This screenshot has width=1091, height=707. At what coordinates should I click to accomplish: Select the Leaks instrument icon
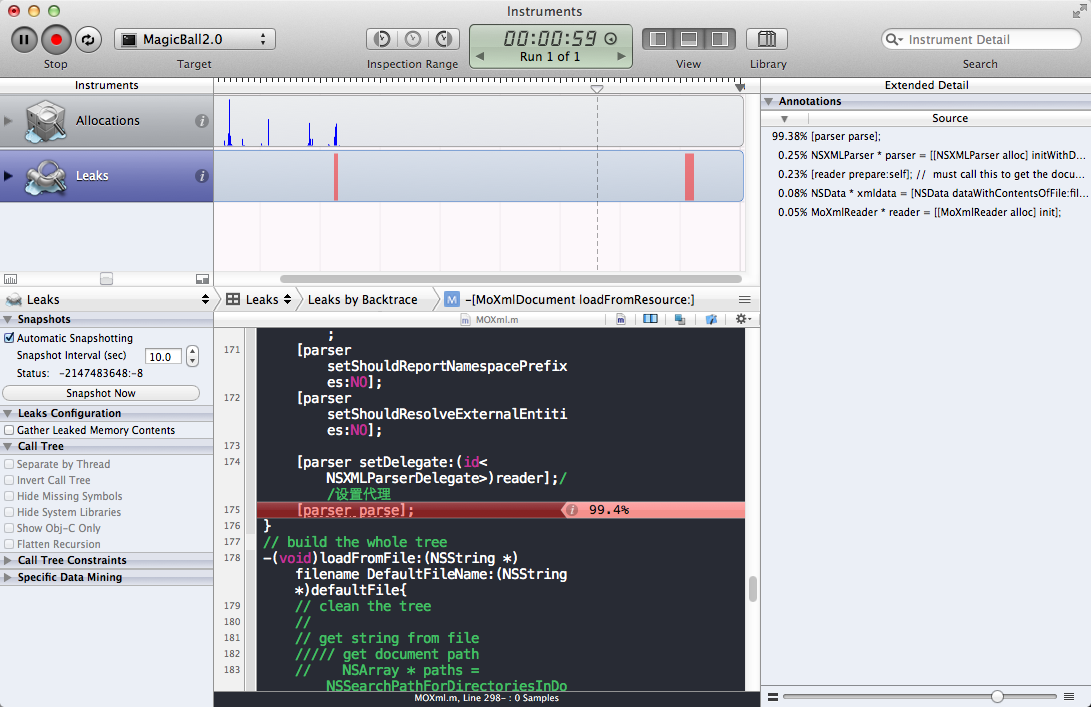[x=45, y=177]
